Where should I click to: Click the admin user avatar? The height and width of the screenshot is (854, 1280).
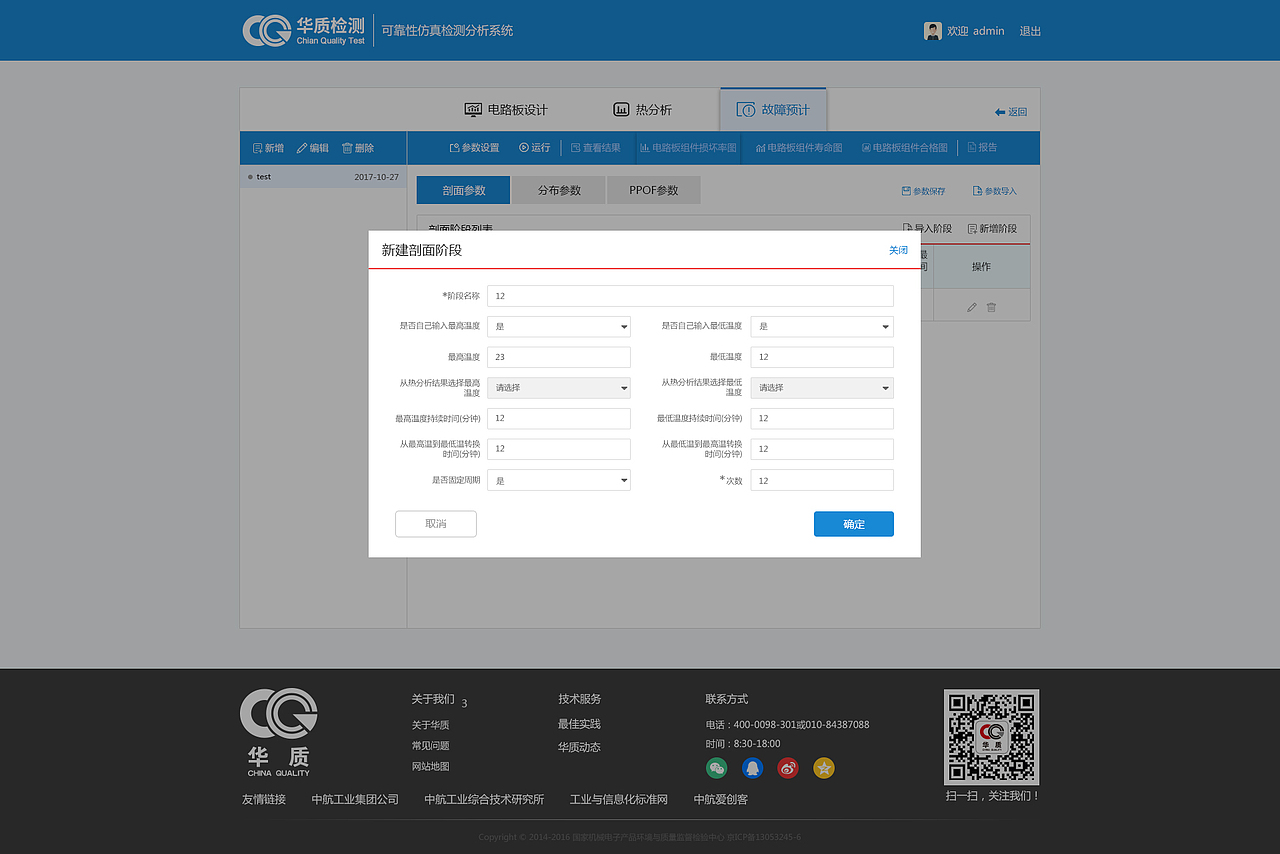(933, 31)
